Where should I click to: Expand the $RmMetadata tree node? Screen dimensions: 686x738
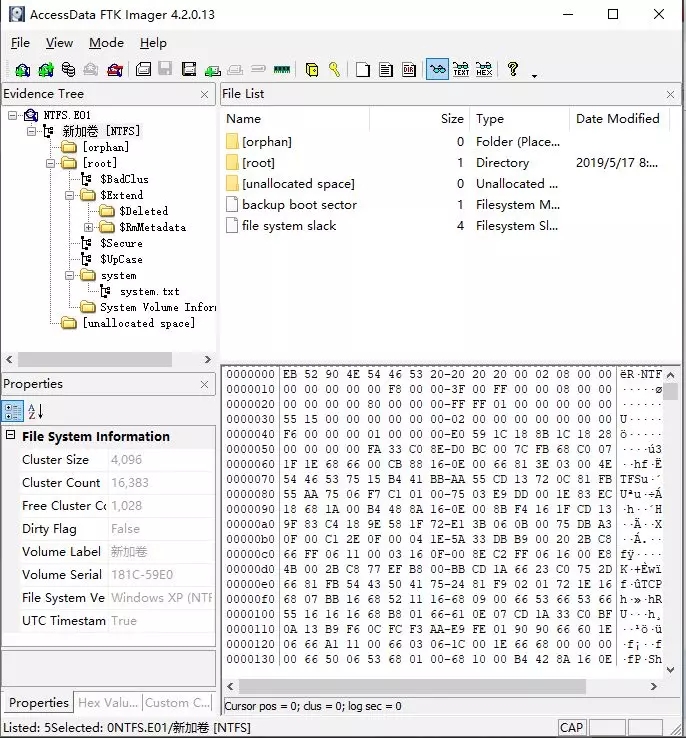pos(88,227)
